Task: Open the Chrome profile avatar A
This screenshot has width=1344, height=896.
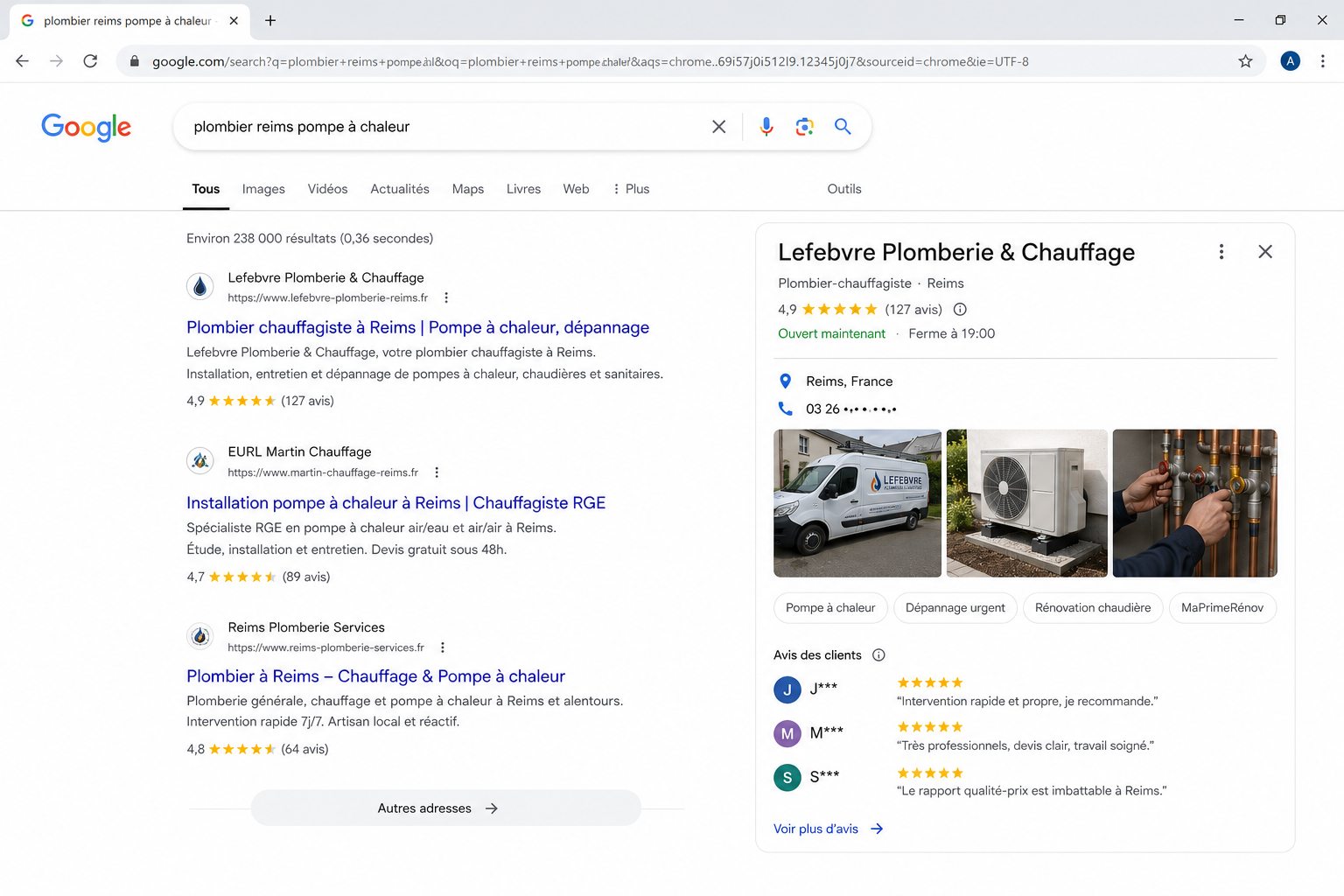Action: pyautogui.click(x=1290, y=61)
